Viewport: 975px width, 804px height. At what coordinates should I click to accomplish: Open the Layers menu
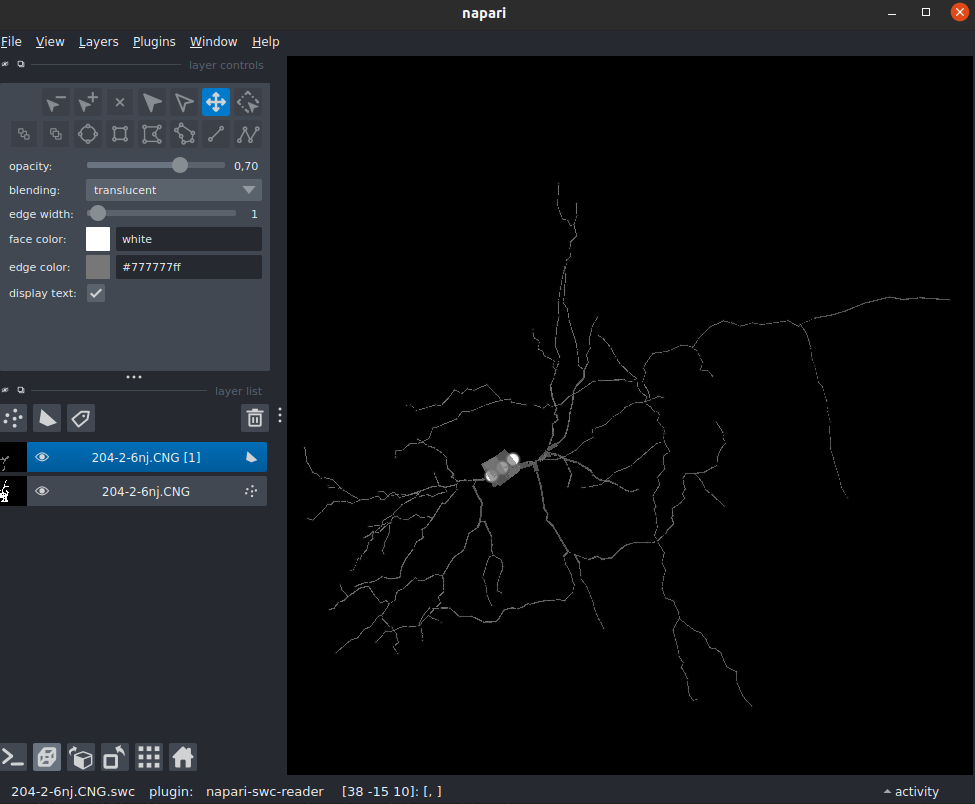click(x=98, y=42)
